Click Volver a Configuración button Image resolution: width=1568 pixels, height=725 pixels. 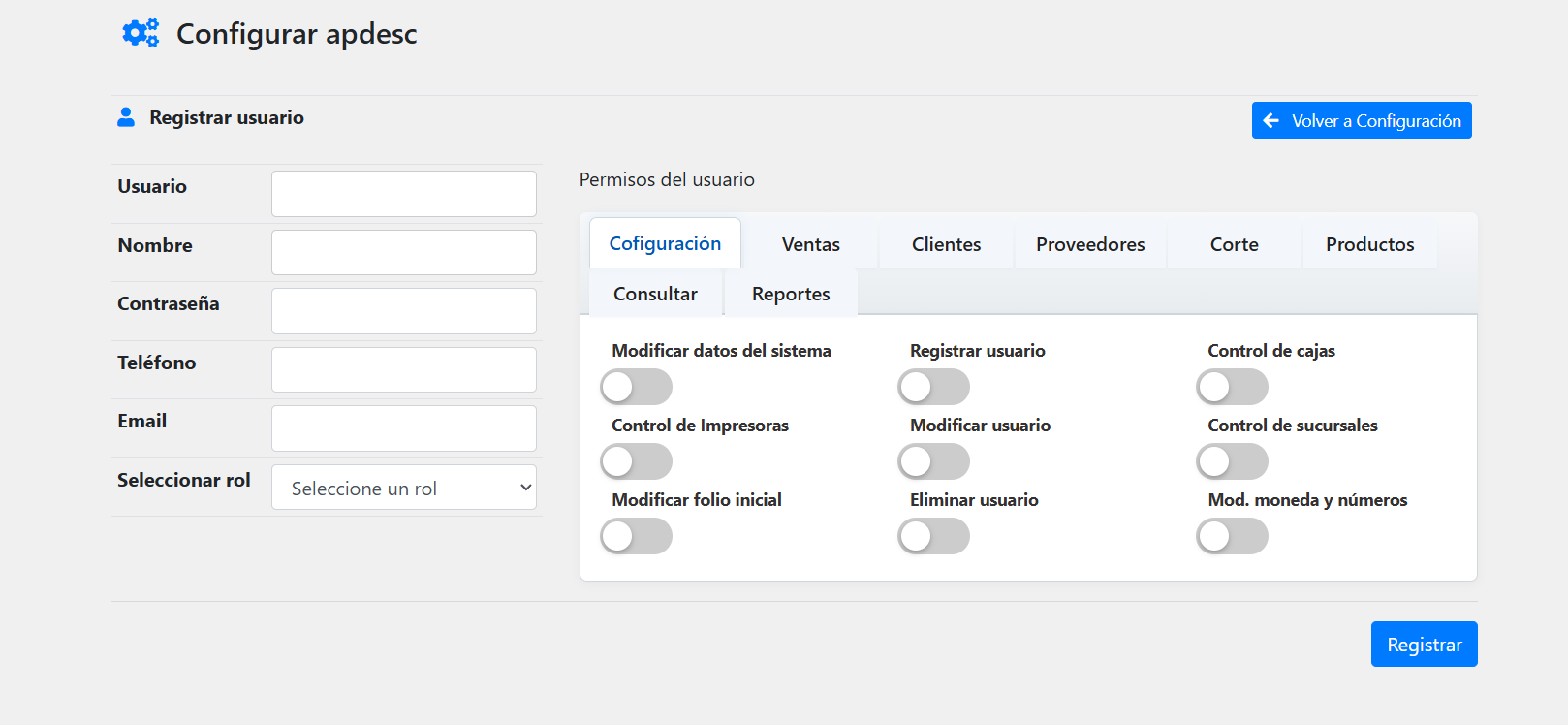[x=1362, y=120]
